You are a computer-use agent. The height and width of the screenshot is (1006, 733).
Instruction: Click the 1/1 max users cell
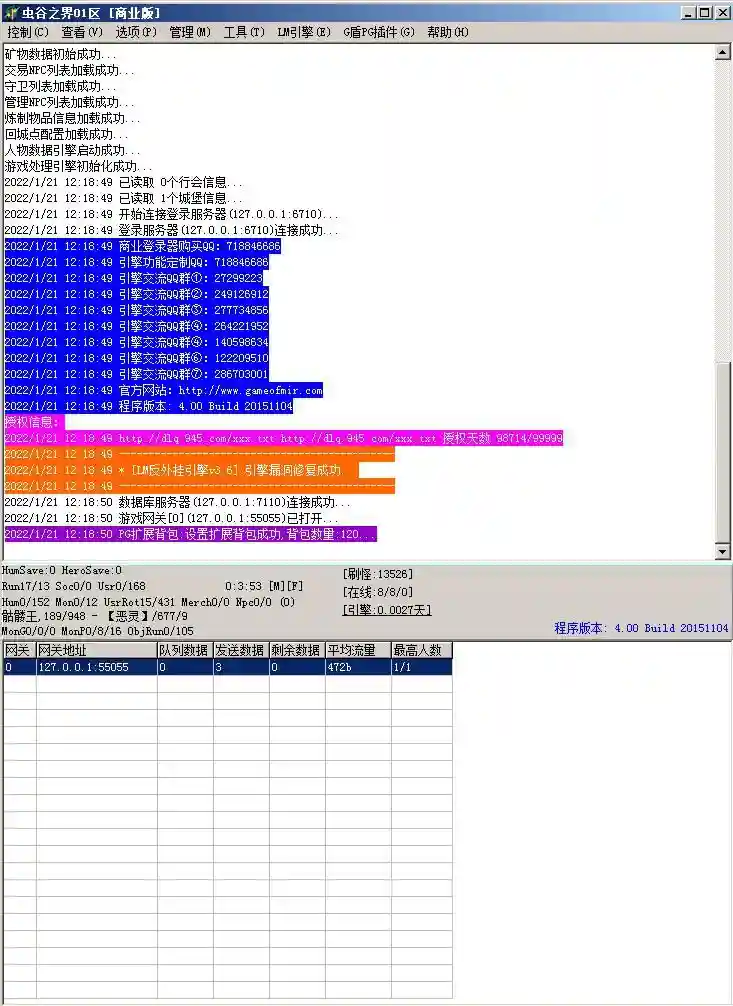[x=422, y=667]
